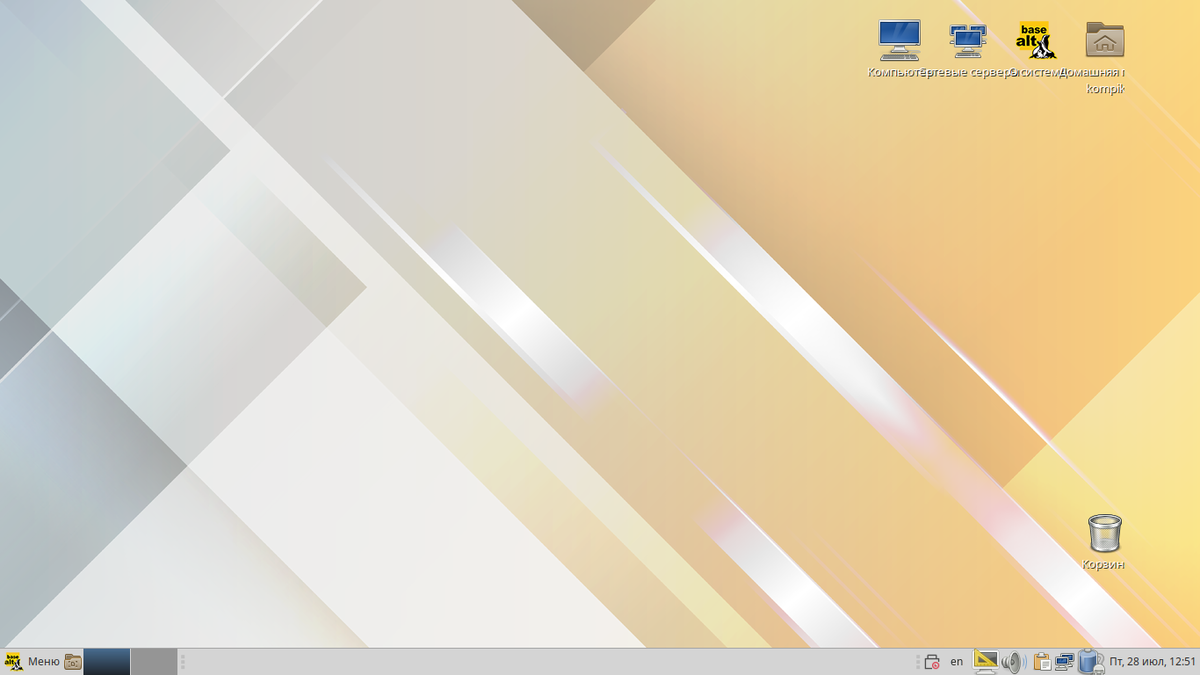Change keyboard layout via en indicator

pyautogui.click(x=957, y=661)
